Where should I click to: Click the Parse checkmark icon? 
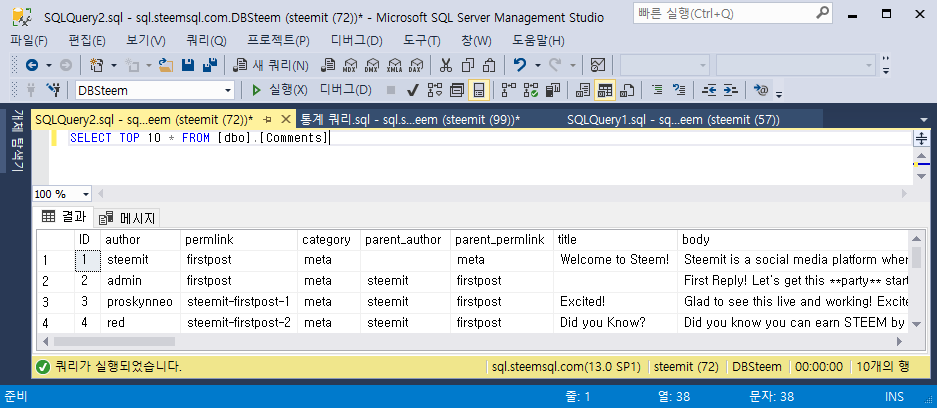[412, 90]
